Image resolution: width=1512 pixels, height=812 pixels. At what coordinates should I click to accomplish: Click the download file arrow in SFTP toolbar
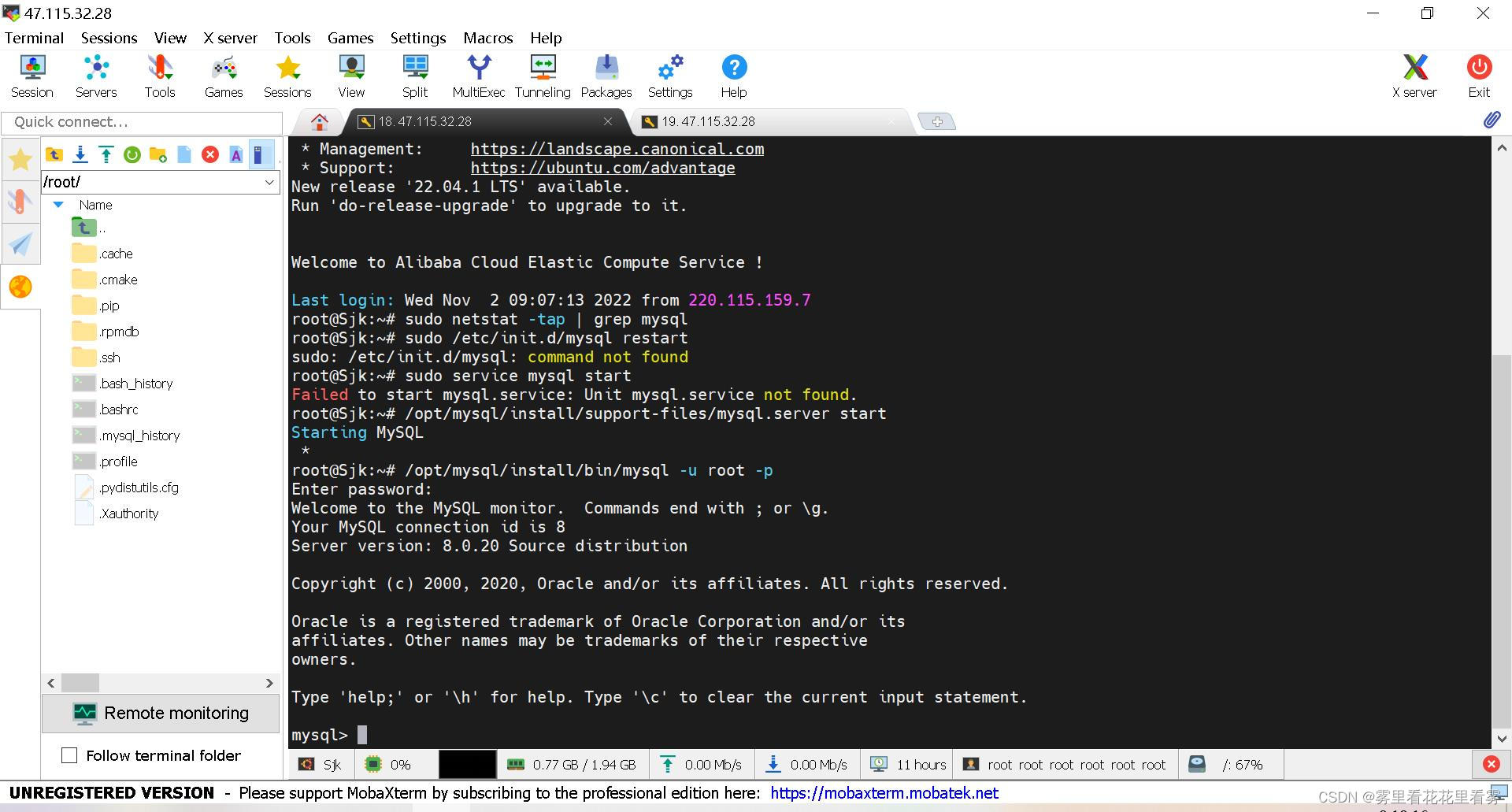80,154
